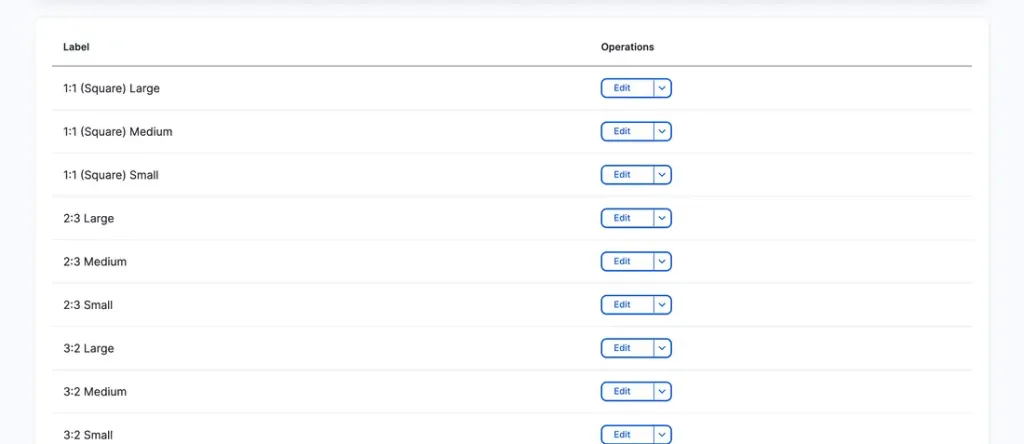Edit the 3:2 Medium image style
Screen dimensions: 1024x444
tap(627, 391)
